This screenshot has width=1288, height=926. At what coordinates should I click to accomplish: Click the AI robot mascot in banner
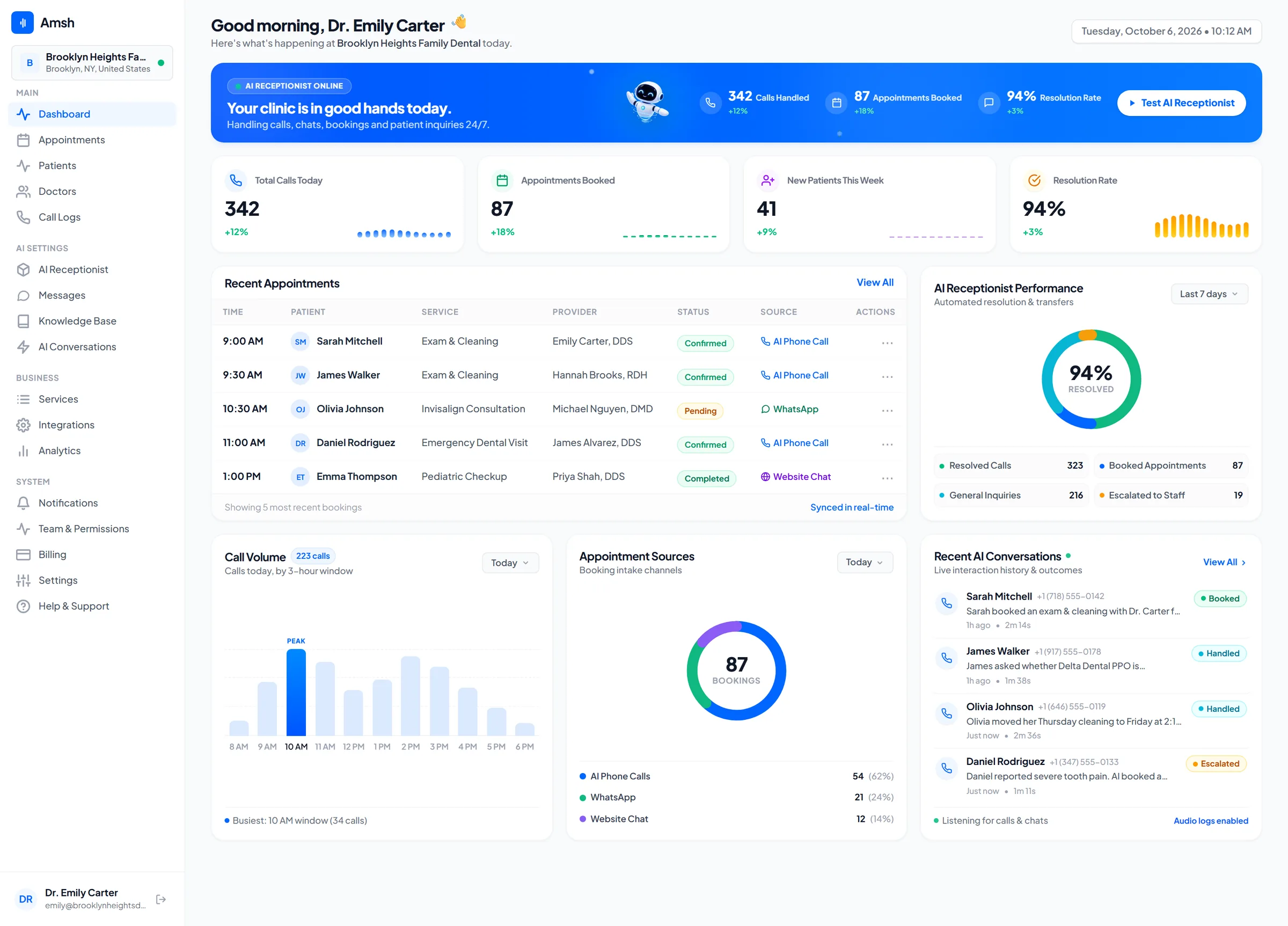647,101
